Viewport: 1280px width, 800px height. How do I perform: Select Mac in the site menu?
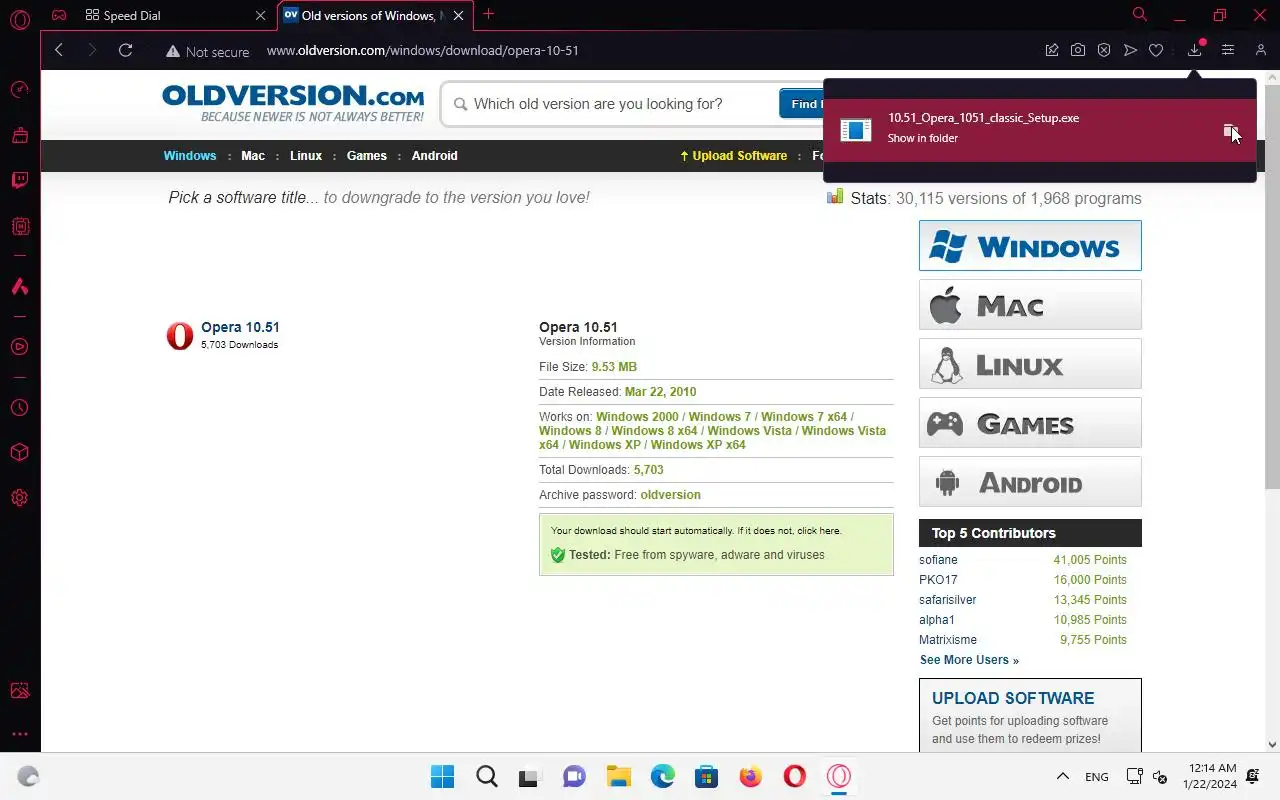pos(253,156)
